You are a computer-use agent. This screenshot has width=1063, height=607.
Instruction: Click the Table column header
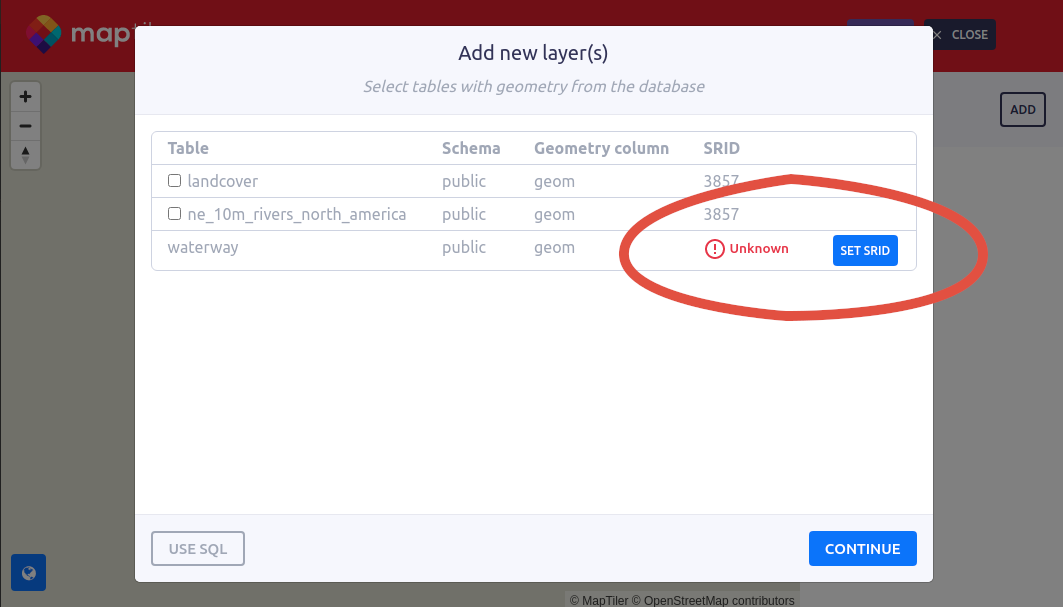[x=188, y=148]
